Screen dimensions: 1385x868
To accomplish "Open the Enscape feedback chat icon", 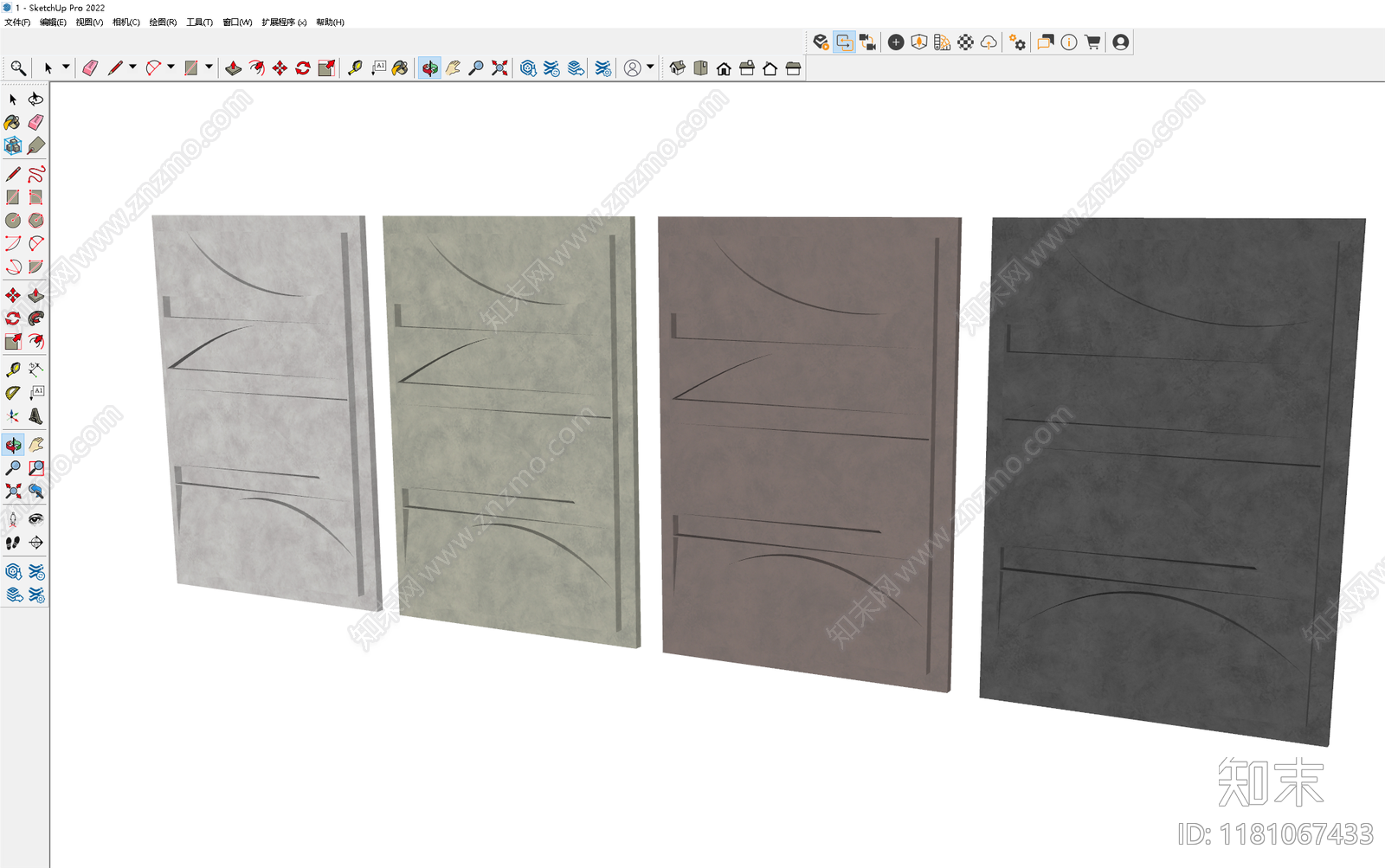I will click(1046, 42).
